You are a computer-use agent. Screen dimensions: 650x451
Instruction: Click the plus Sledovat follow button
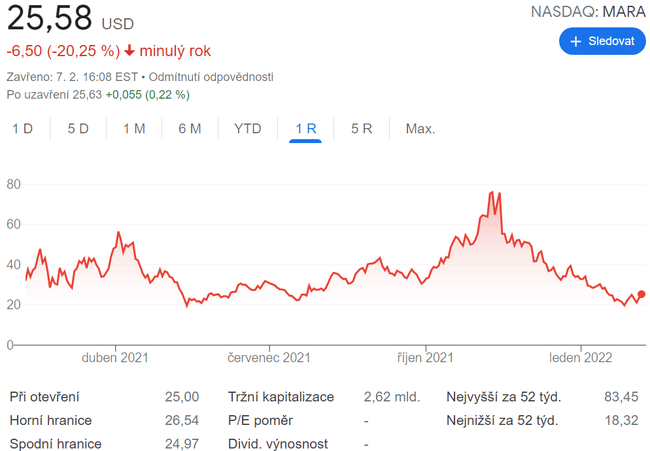click(x=602, y=41)
